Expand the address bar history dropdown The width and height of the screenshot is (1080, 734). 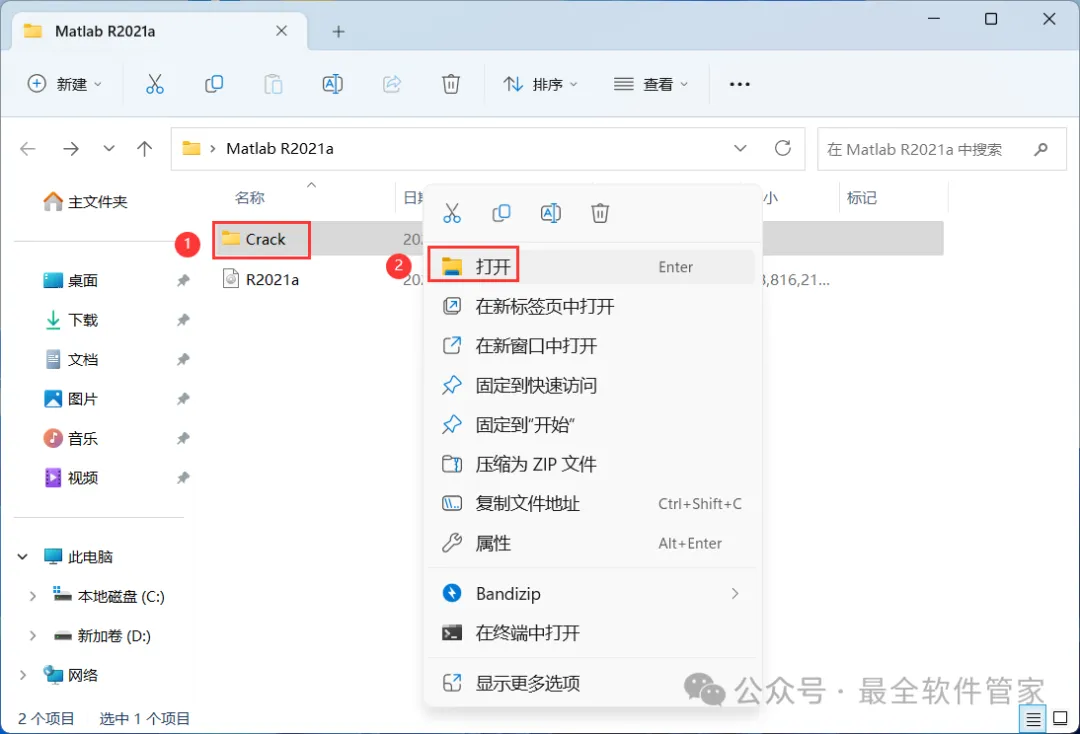coord(740,149)
